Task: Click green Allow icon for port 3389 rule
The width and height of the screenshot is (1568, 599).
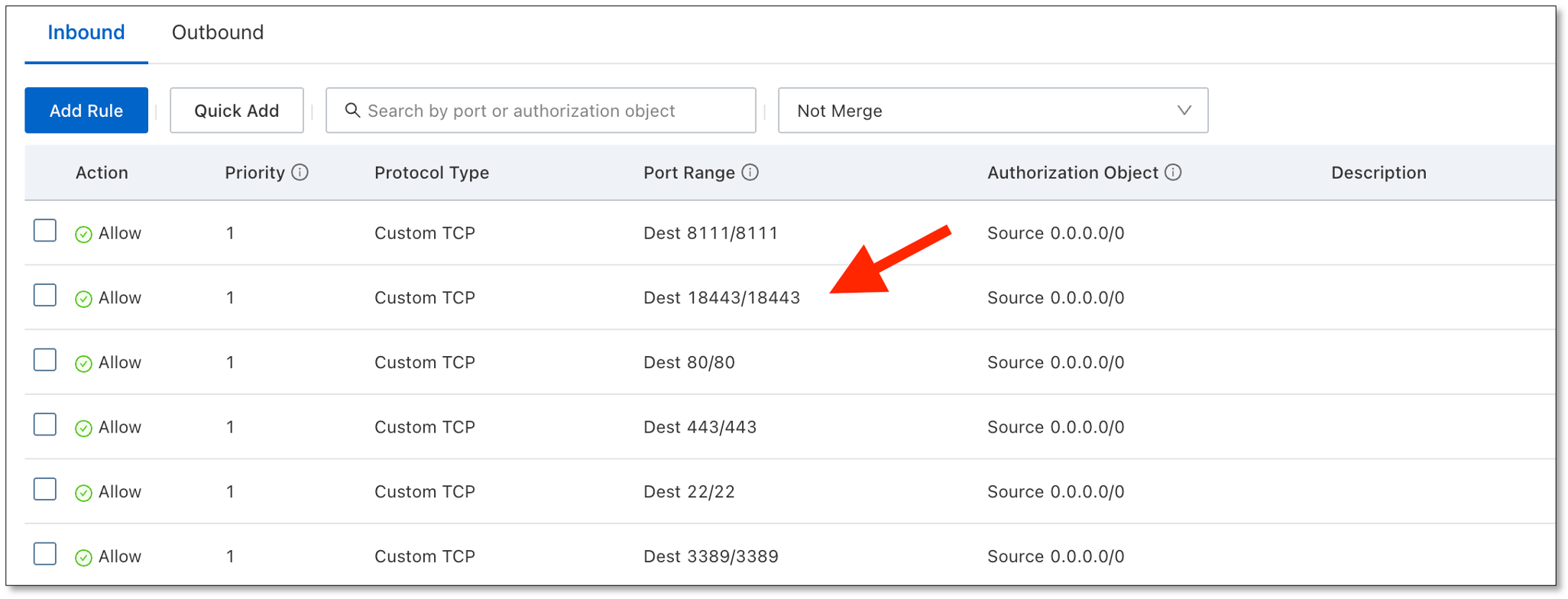Action: click(x=84, y=558)
